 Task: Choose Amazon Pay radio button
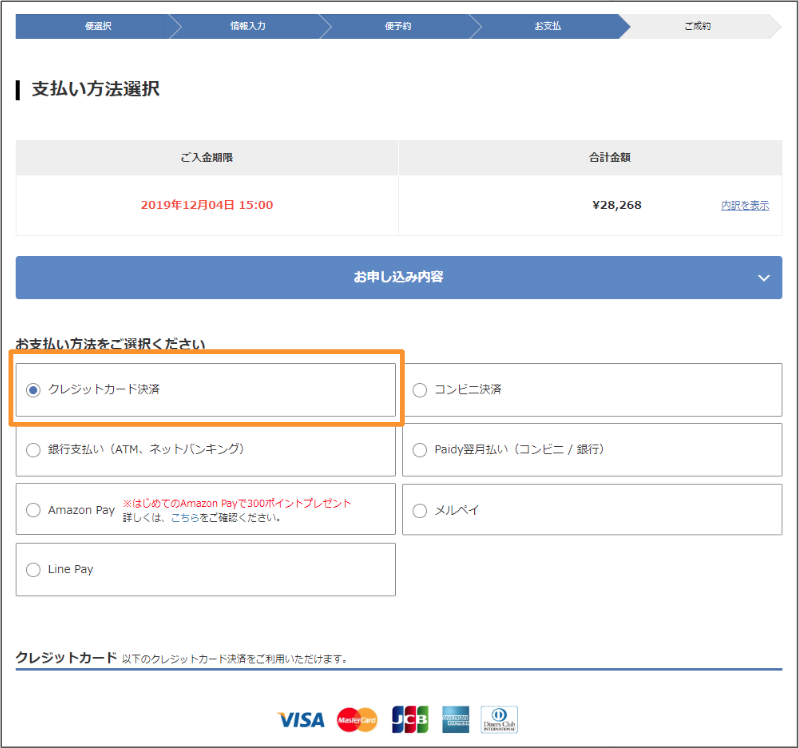pyautogui.click(x=33, y=510)
